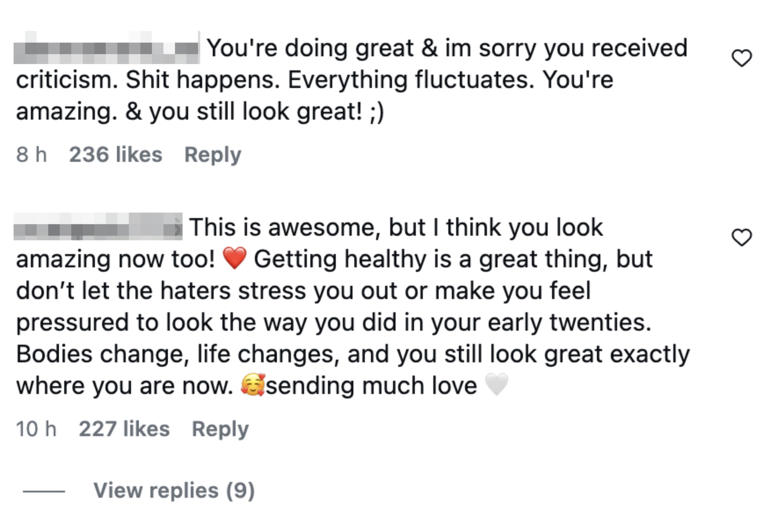The width and height of the screenshot is (768, 511).
Task: Click the "8 h" timestamp
Action: (31, 155)
